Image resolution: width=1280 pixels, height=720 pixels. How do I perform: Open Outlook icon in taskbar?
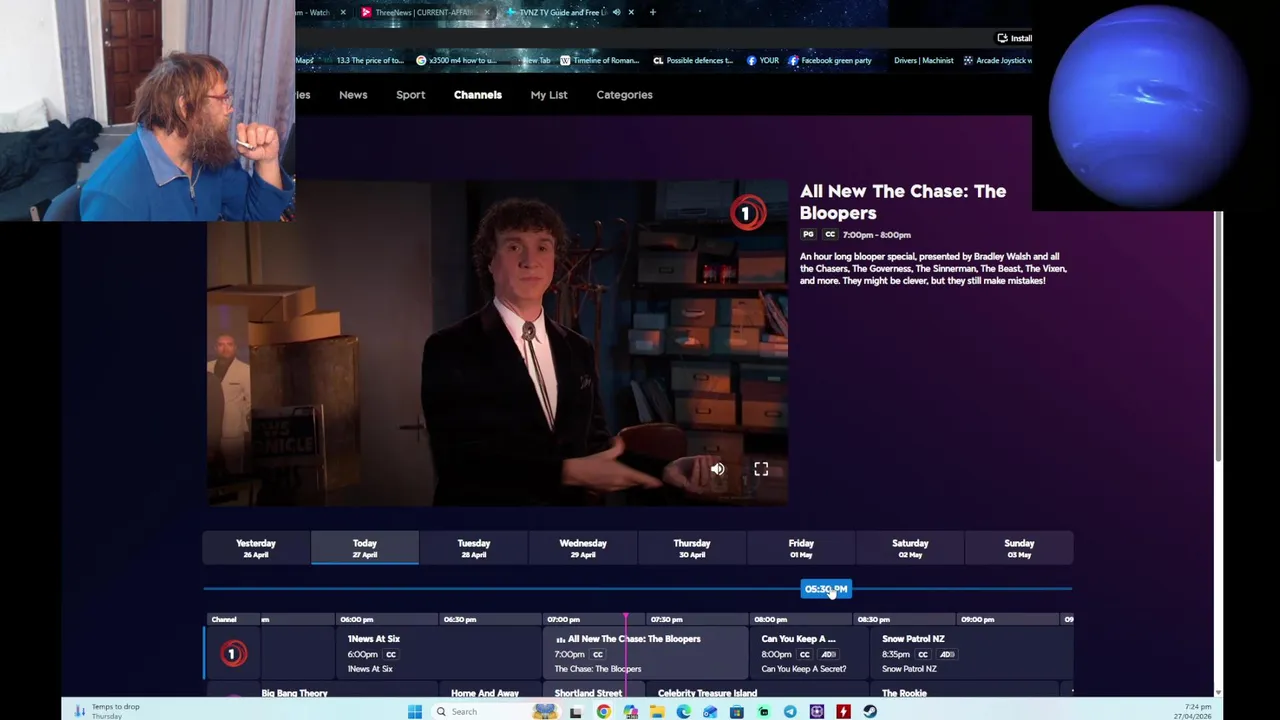pos(710,712)
